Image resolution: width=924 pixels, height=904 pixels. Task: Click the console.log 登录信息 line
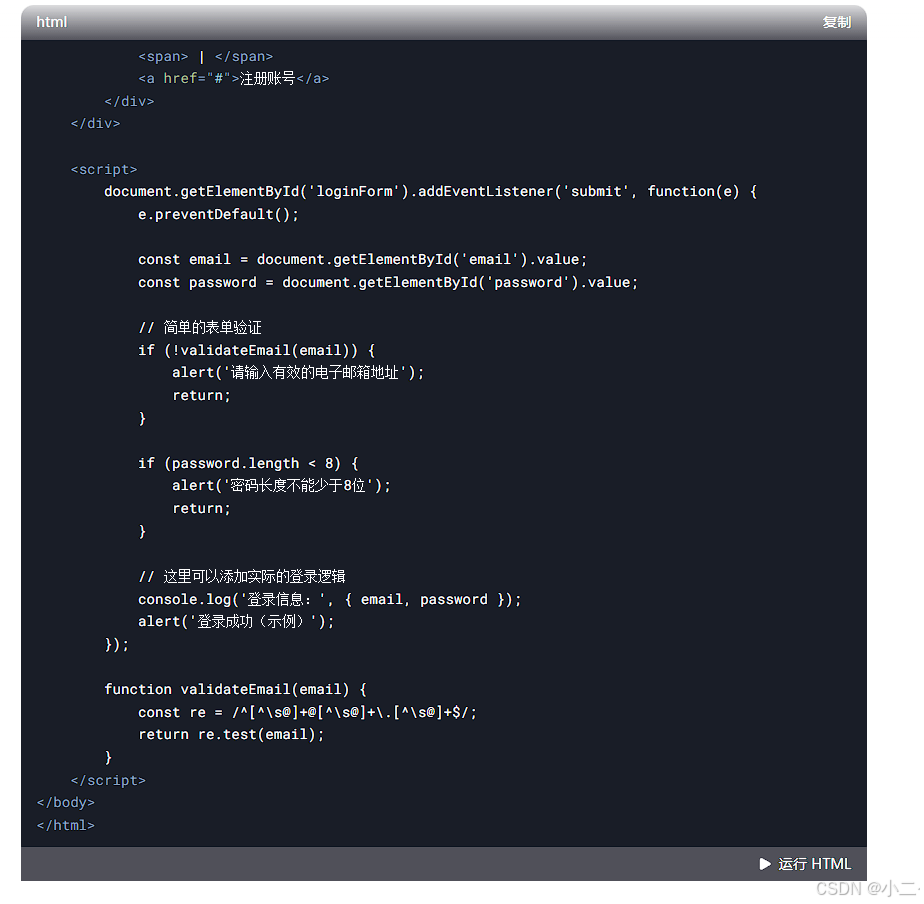tap(329, 599)
